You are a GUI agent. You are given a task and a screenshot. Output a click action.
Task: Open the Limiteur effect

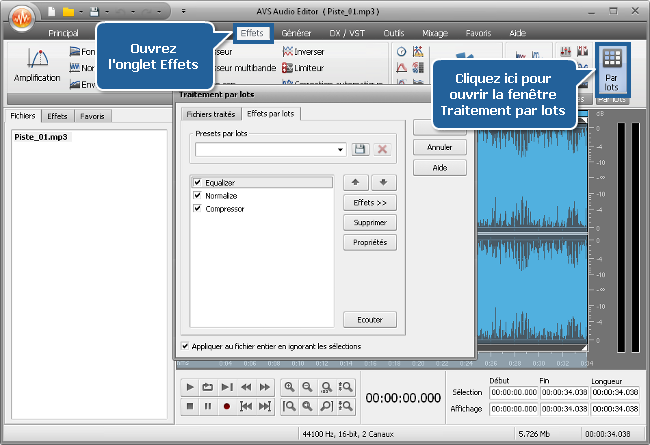[303, 68]
